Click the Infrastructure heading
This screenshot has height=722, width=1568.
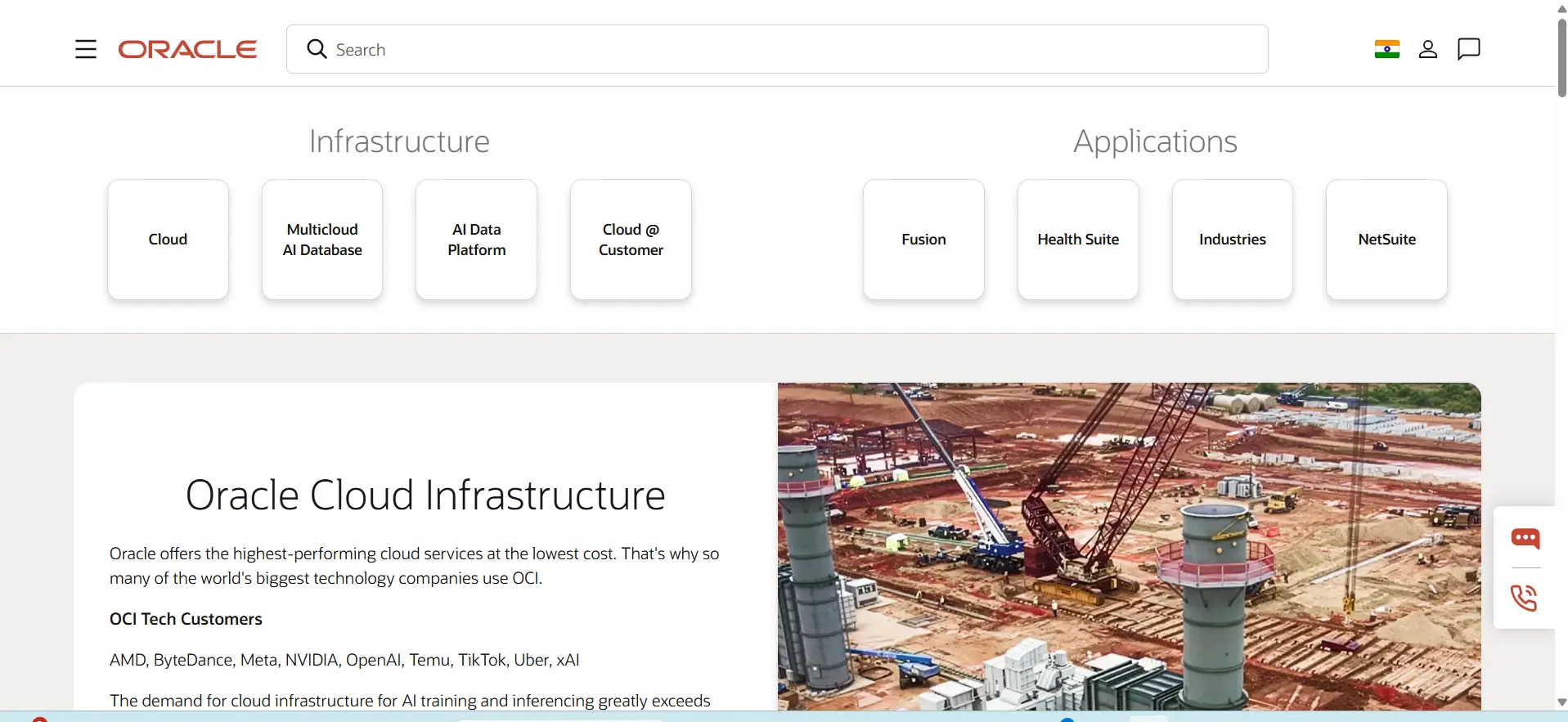pos(399,141)
